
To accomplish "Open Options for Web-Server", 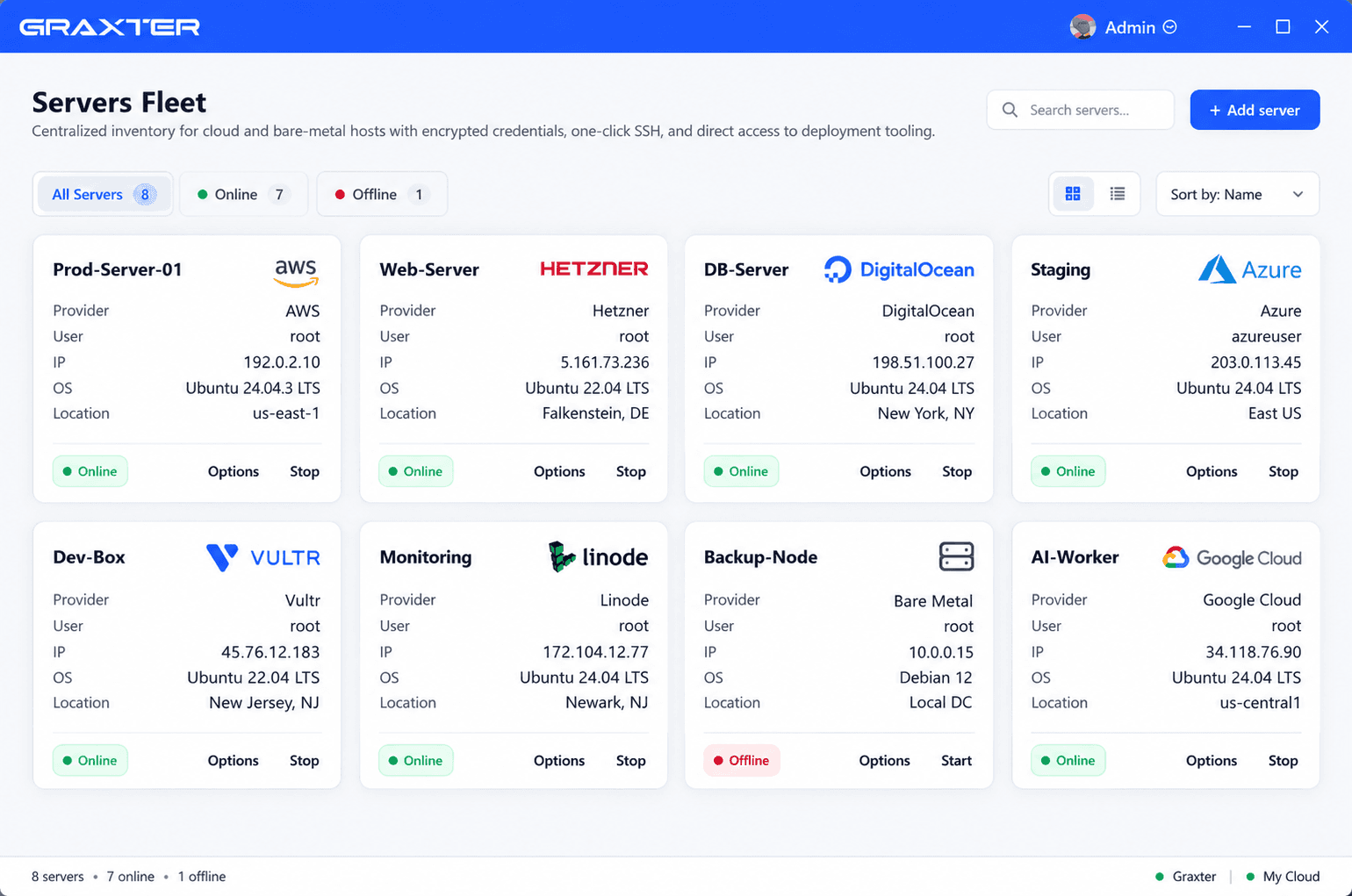I will click(559, 471).
